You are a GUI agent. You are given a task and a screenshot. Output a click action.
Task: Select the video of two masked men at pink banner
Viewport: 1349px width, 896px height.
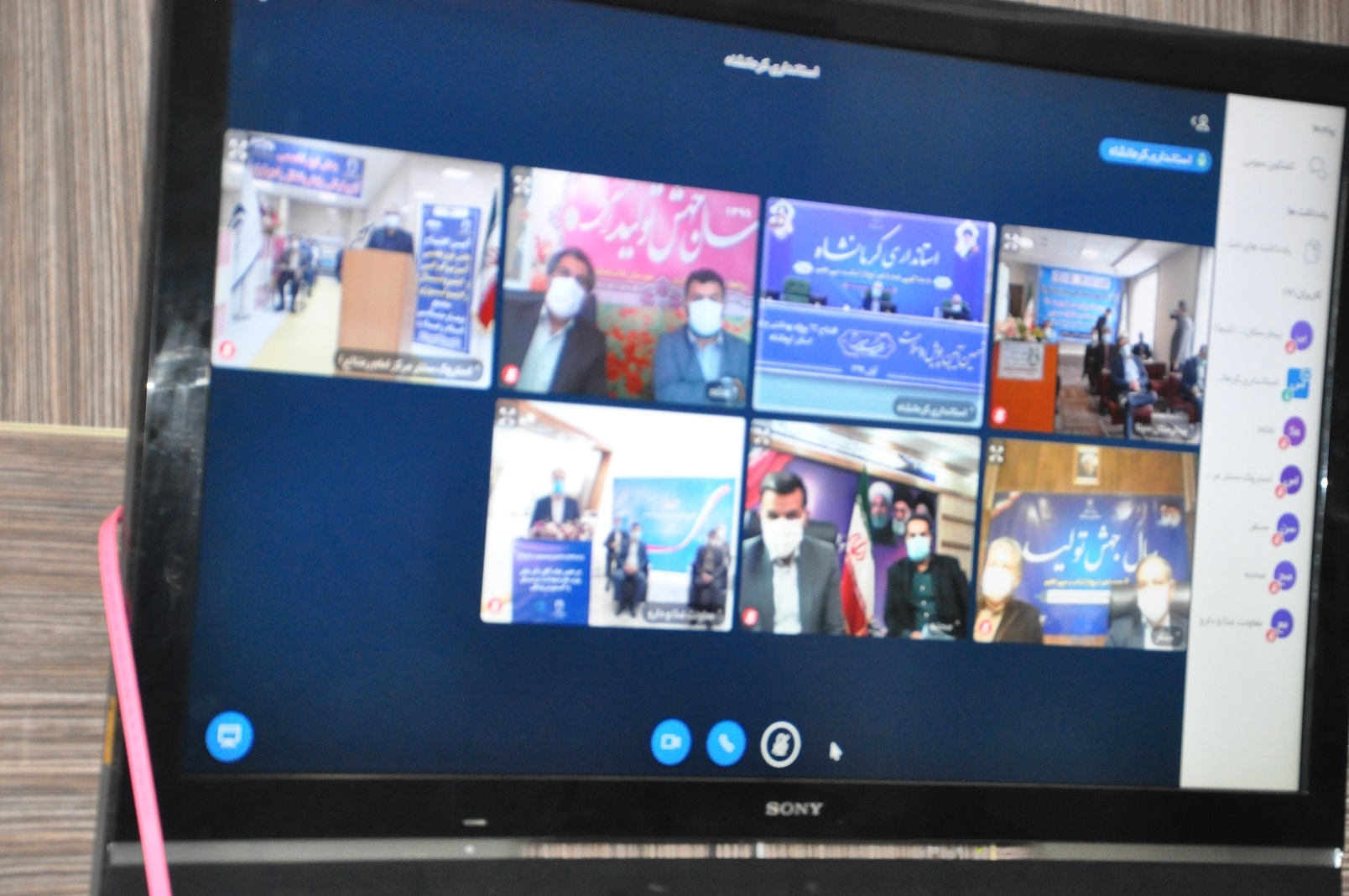pos(631,285)
